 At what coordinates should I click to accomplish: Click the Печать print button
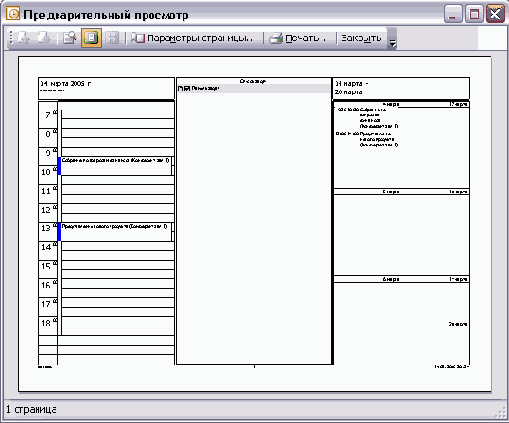pyautogui.click(x=298, y=38)
